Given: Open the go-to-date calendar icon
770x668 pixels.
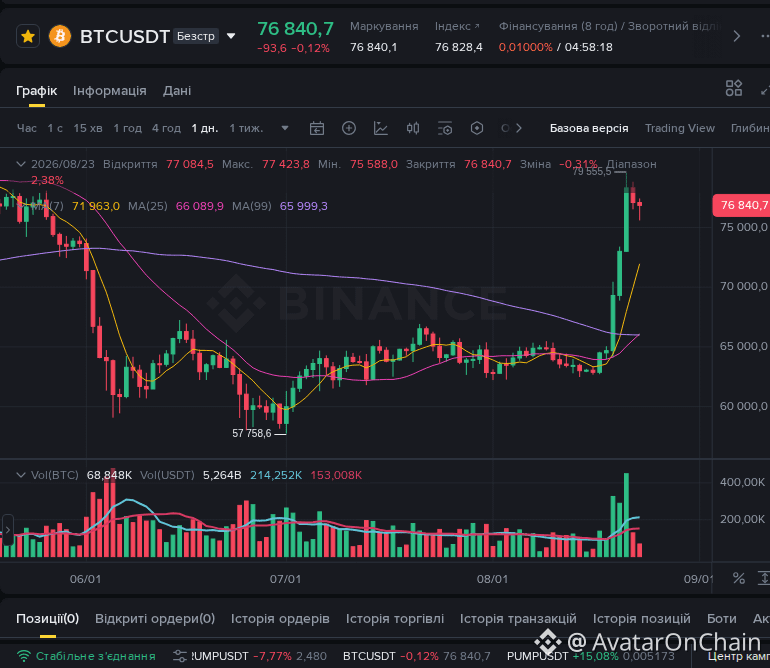Looking at the screenshot, I should 317,129.
